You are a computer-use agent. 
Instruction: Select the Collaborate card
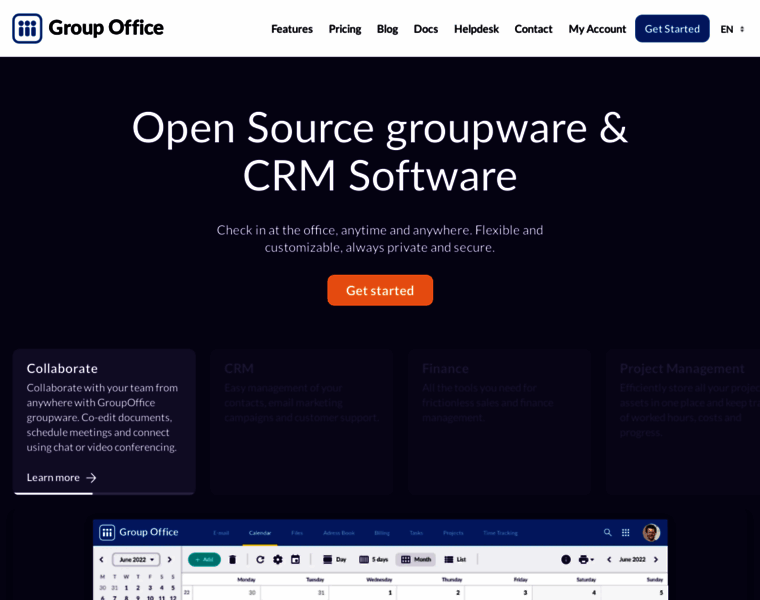(x=104, y=422)
